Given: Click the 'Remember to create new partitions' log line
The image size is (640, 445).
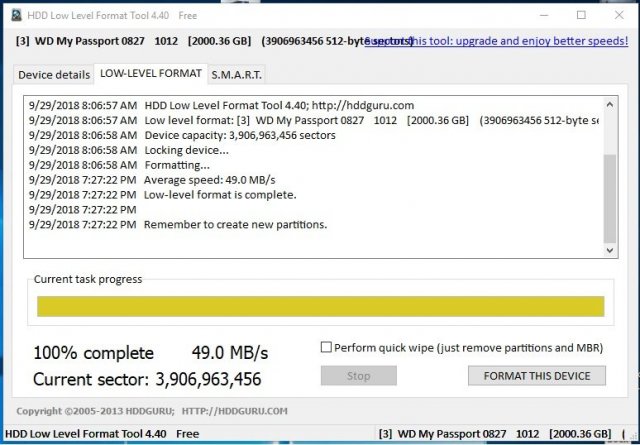Looking at the screenshot, I should [x=235, y=225].
